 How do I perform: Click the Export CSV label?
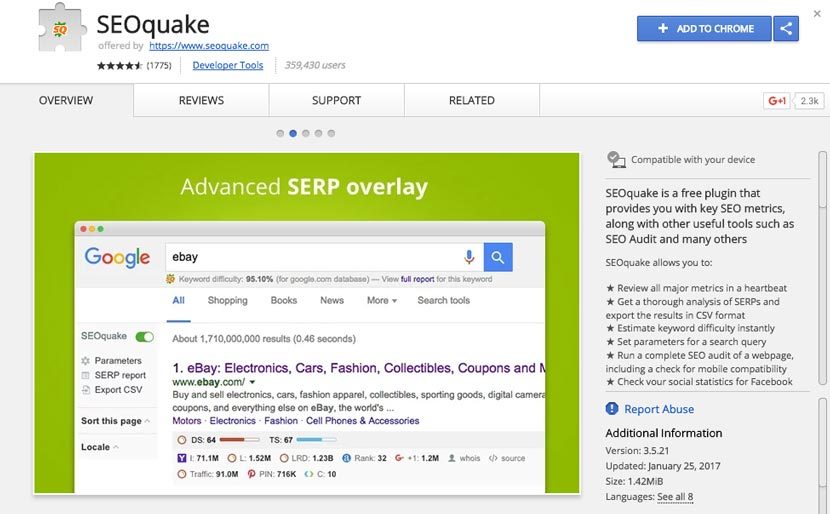[119, 390]
